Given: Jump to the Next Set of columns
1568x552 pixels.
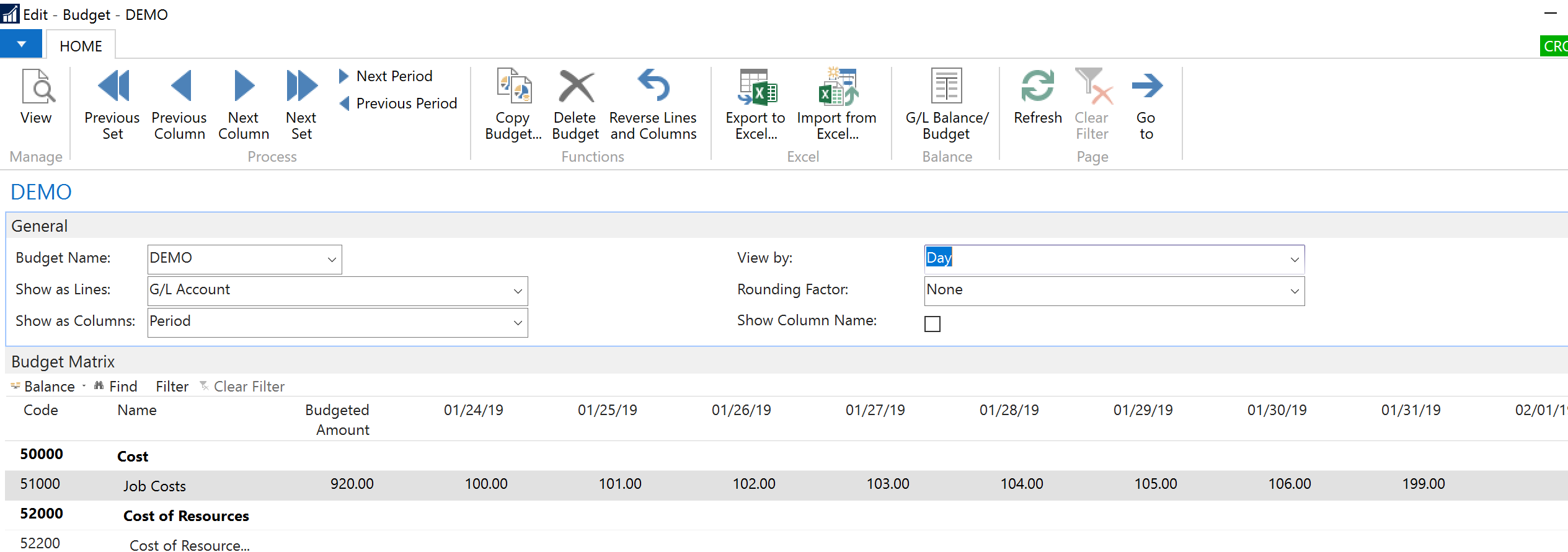Looking at the screenshot, I should coord(301,87).
